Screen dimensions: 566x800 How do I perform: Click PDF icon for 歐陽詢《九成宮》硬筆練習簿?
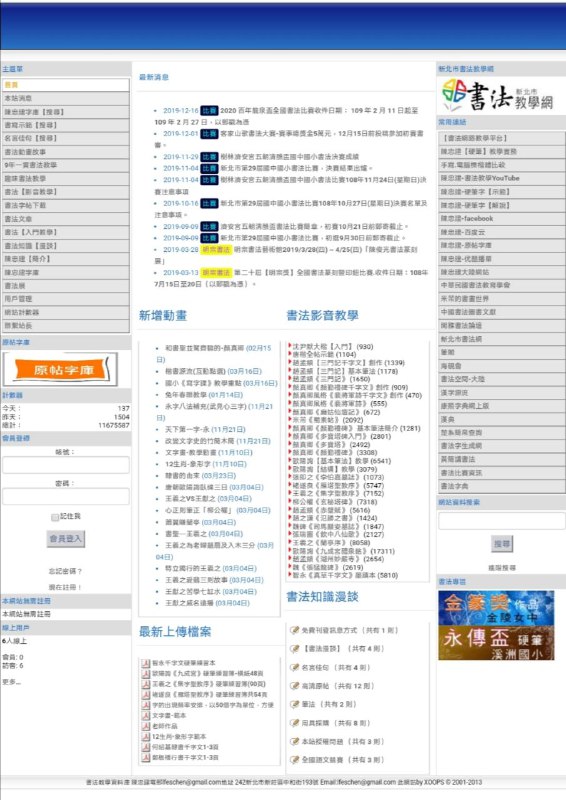click(146, 673)
